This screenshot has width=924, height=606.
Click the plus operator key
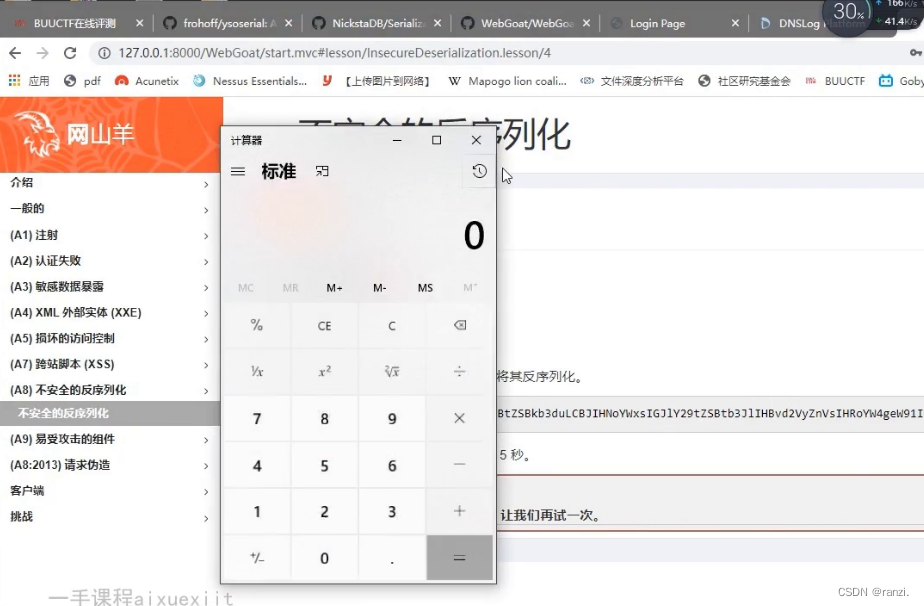[460, 511]
